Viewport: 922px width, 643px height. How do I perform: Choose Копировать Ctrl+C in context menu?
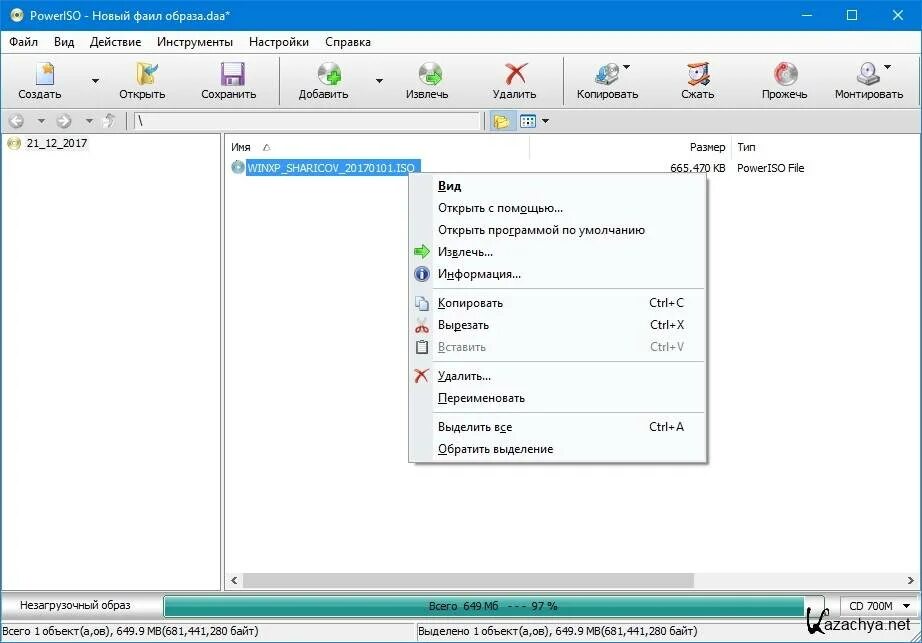[x=557, y=303]
